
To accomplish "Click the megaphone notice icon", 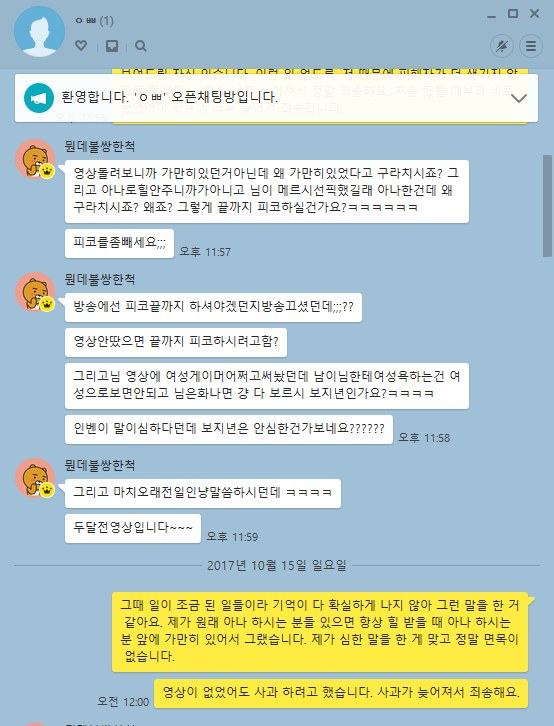I will tap(39, 98).
